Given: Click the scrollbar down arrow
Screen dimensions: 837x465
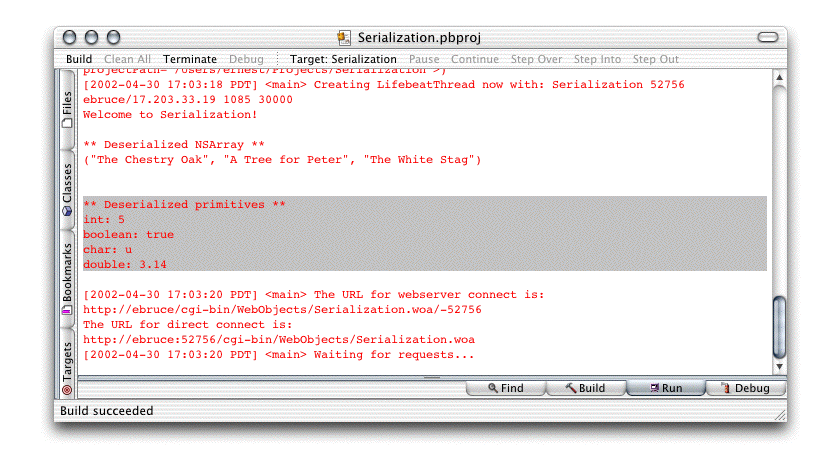Looking at the screenshot, I should (x=779, y=367).
